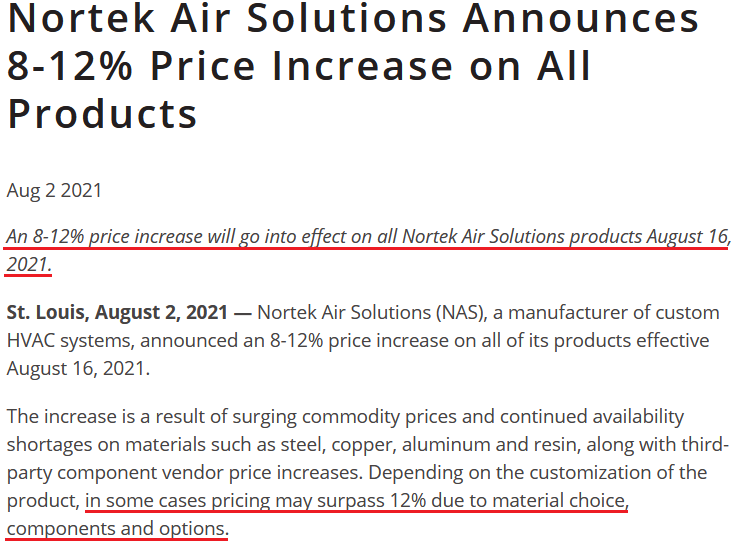
Task: Click the word 'Products' in the headline
Action: click(x=102, y=114)
